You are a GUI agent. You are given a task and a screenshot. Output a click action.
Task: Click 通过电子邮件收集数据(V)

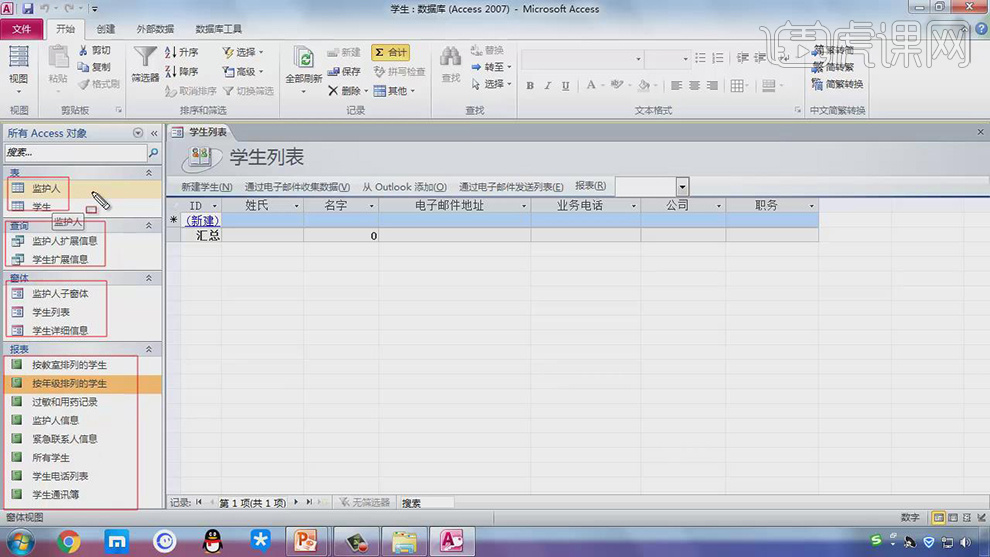[297, 187]
